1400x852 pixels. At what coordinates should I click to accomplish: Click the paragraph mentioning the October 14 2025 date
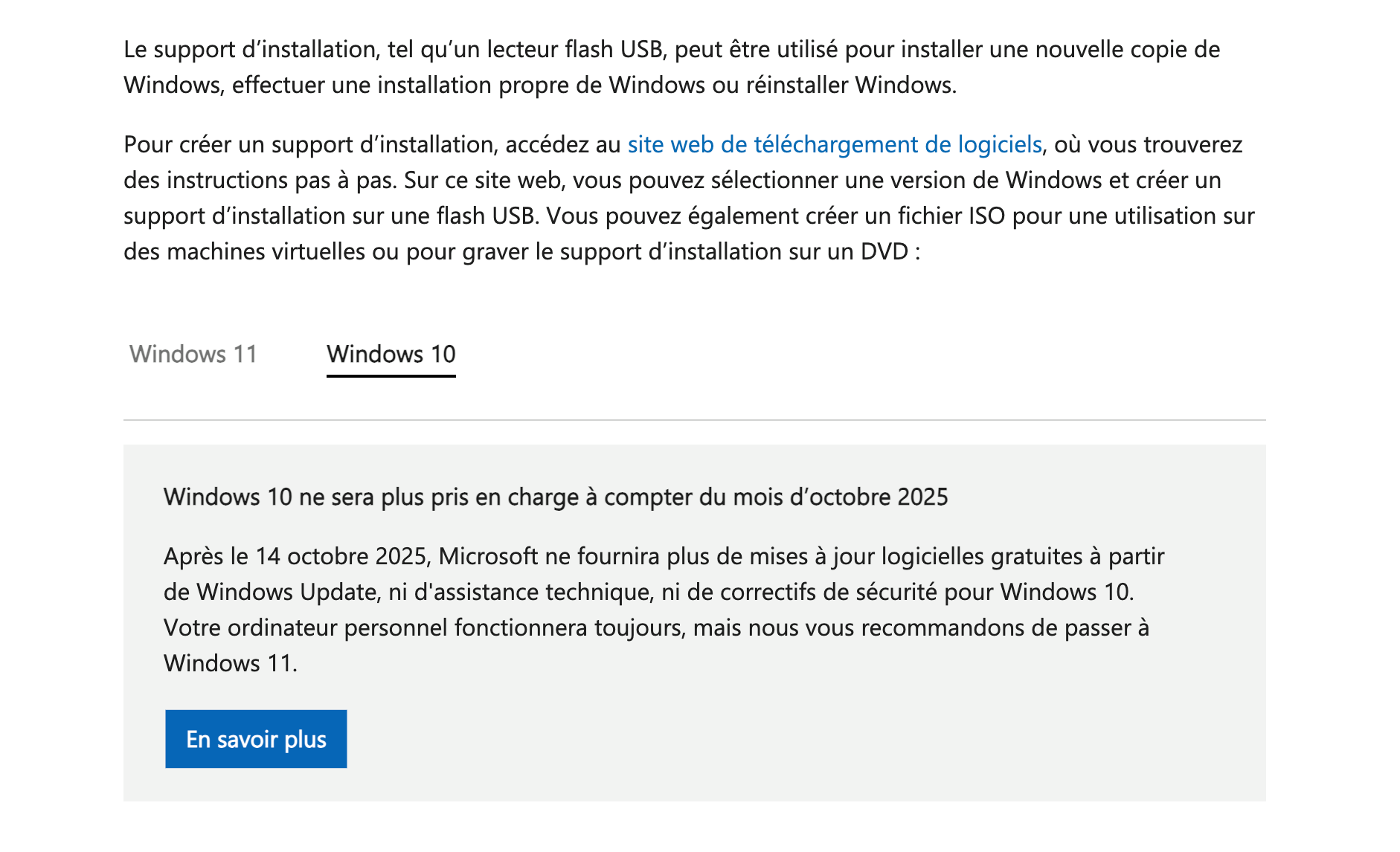pos(339,555)
